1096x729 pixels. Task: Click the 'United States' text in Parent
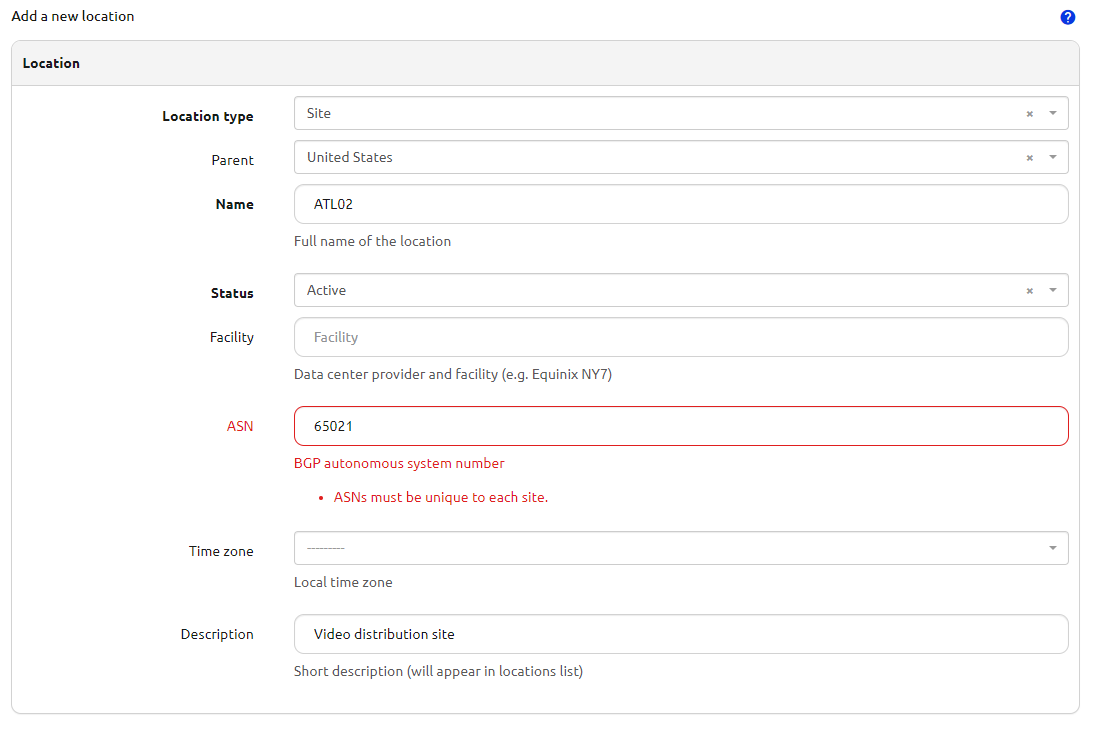click(349, 158)
